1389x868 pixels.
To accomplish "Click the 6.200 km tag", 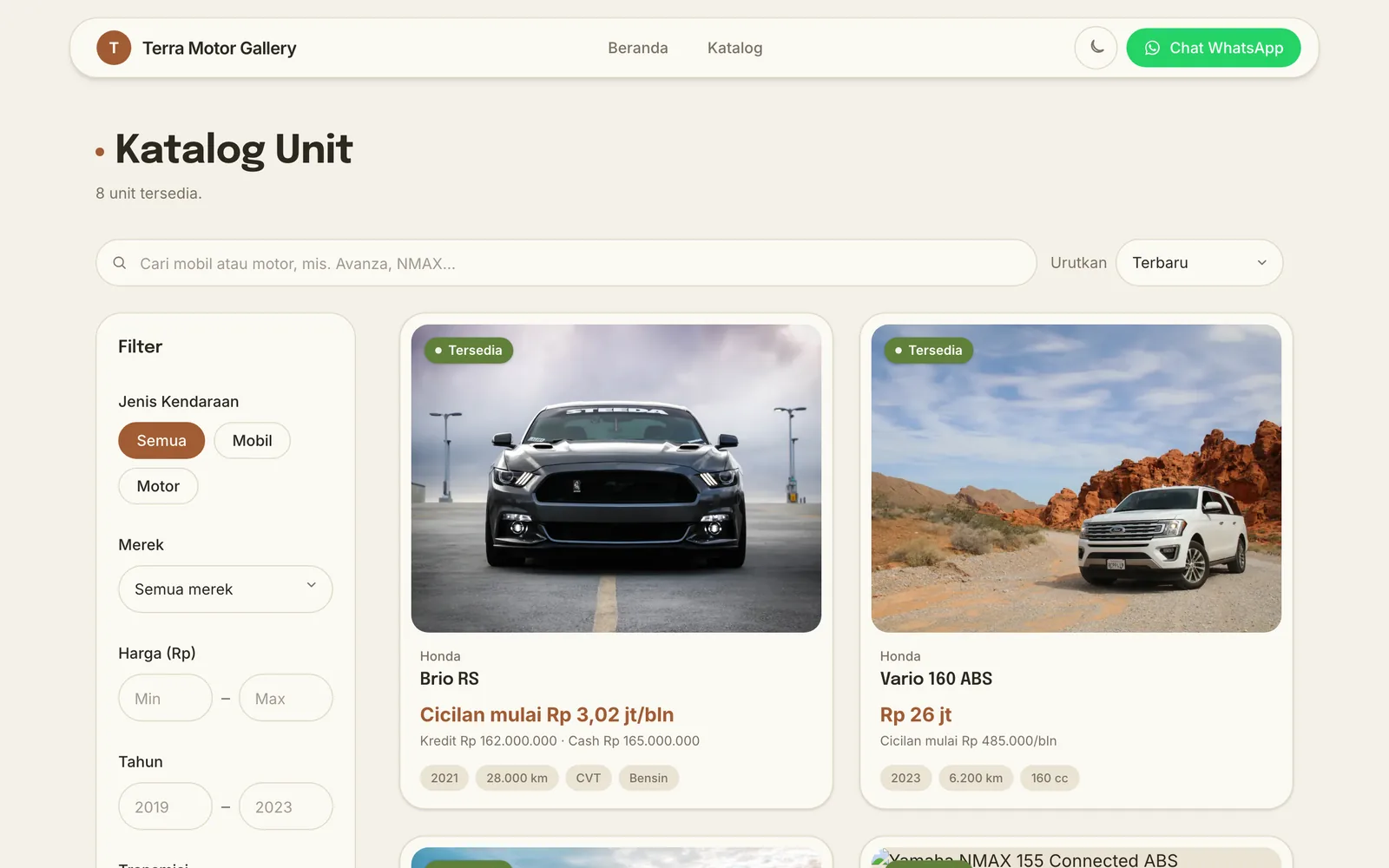I will click(976, 778).
